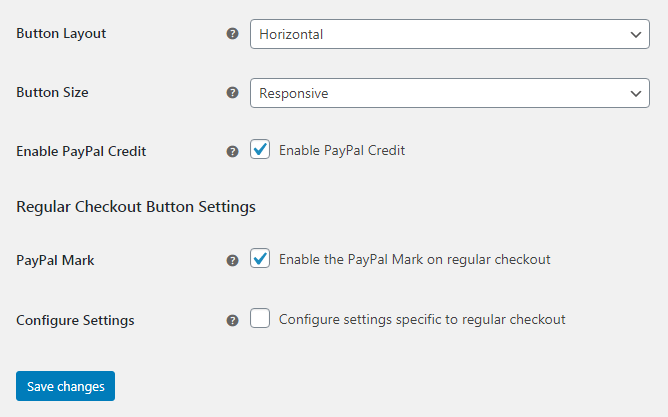Image resolution: width=668 pixels, height=417 pixels.
Task: Click the Regular Checkout Button Settings heading
Action: [x=136, y=207]
